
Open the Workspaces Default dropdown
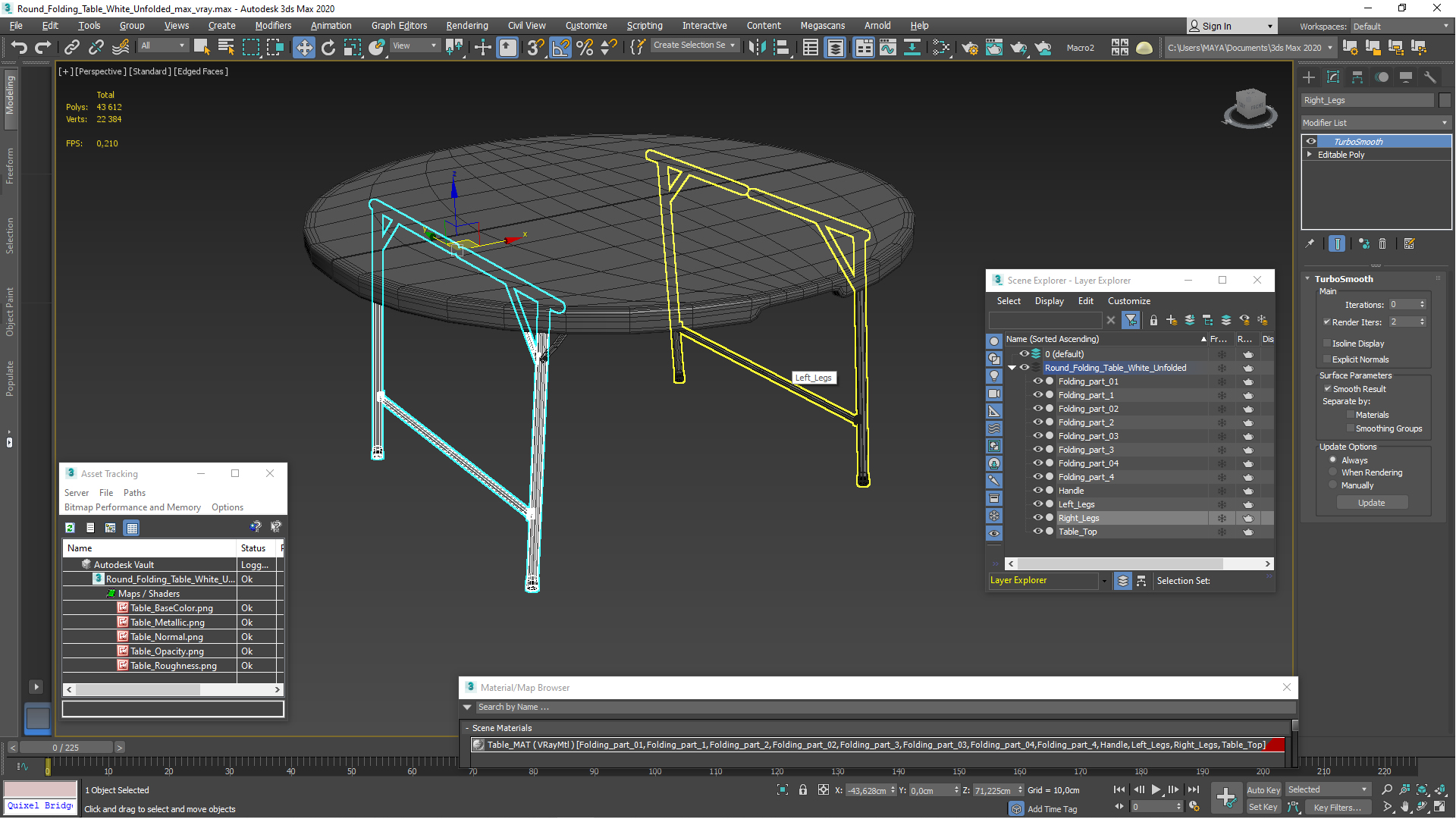[x=1401, y=27]
